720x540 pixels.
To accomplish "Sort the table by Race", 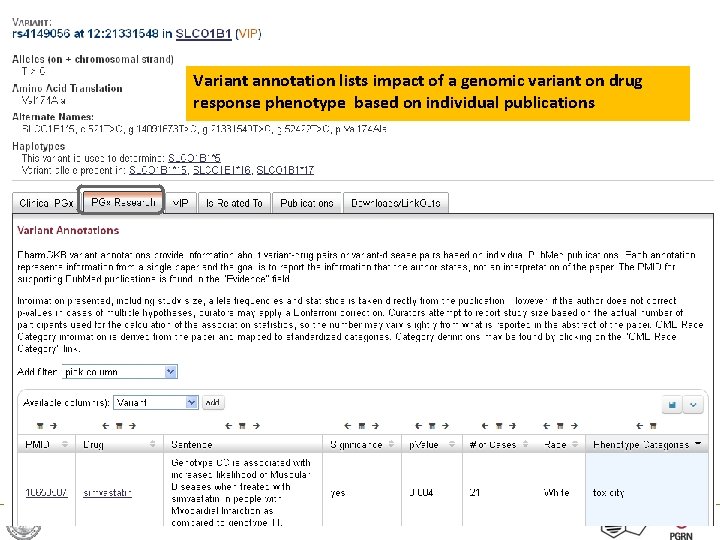I will pyautogui.click(x=574, y=444).
